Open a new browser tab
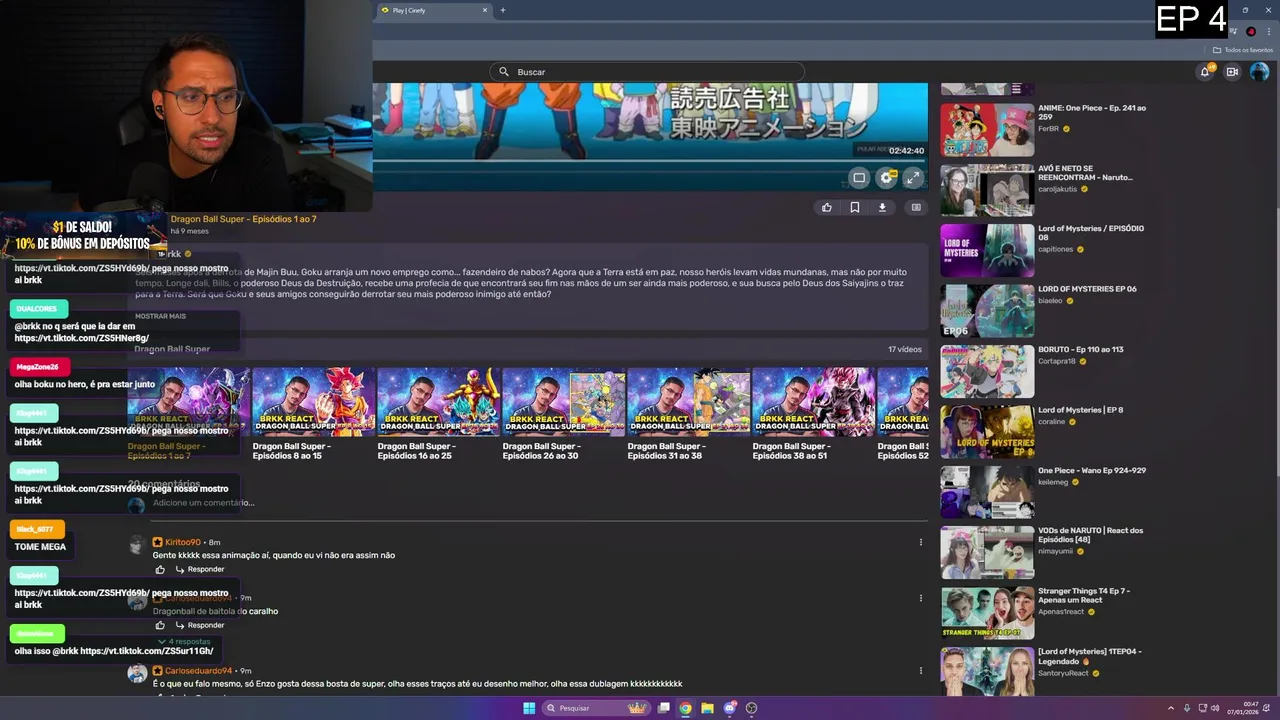Screen dimensions: 1280x720 tap(502, 10)
